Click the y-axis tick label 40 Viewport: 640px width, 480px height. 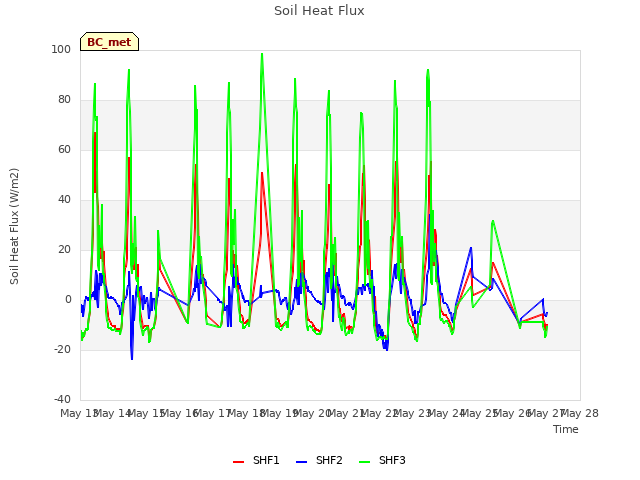[64, 200]
